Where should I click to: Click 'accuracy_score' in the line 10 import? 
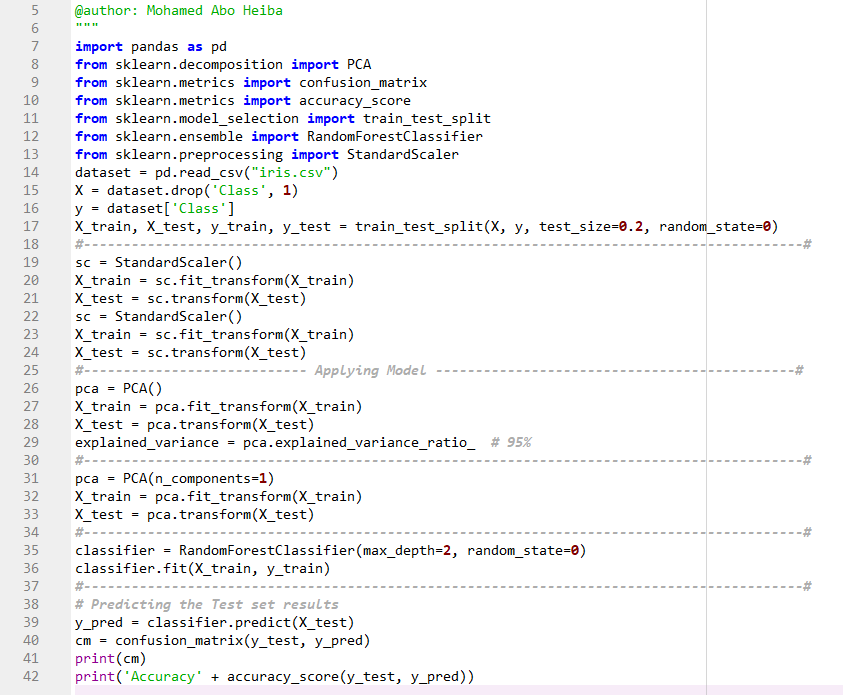point(355,101)
